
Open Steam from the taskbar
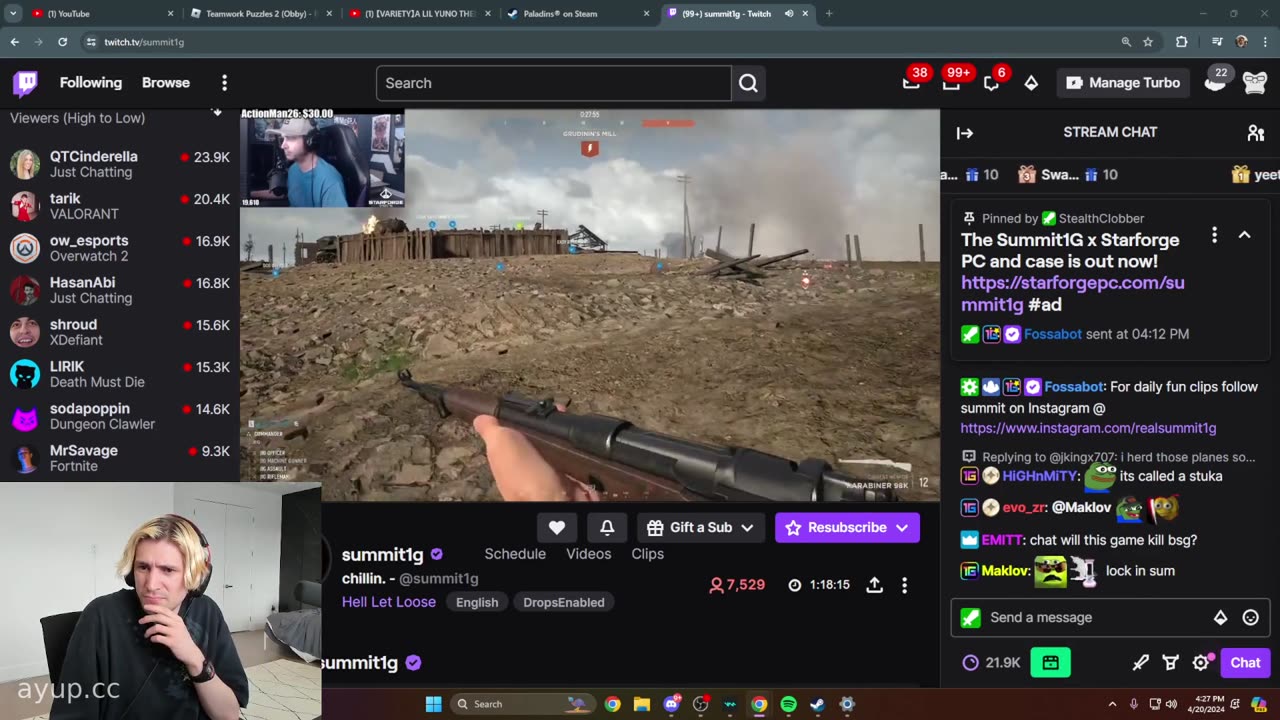click(817, 704)
